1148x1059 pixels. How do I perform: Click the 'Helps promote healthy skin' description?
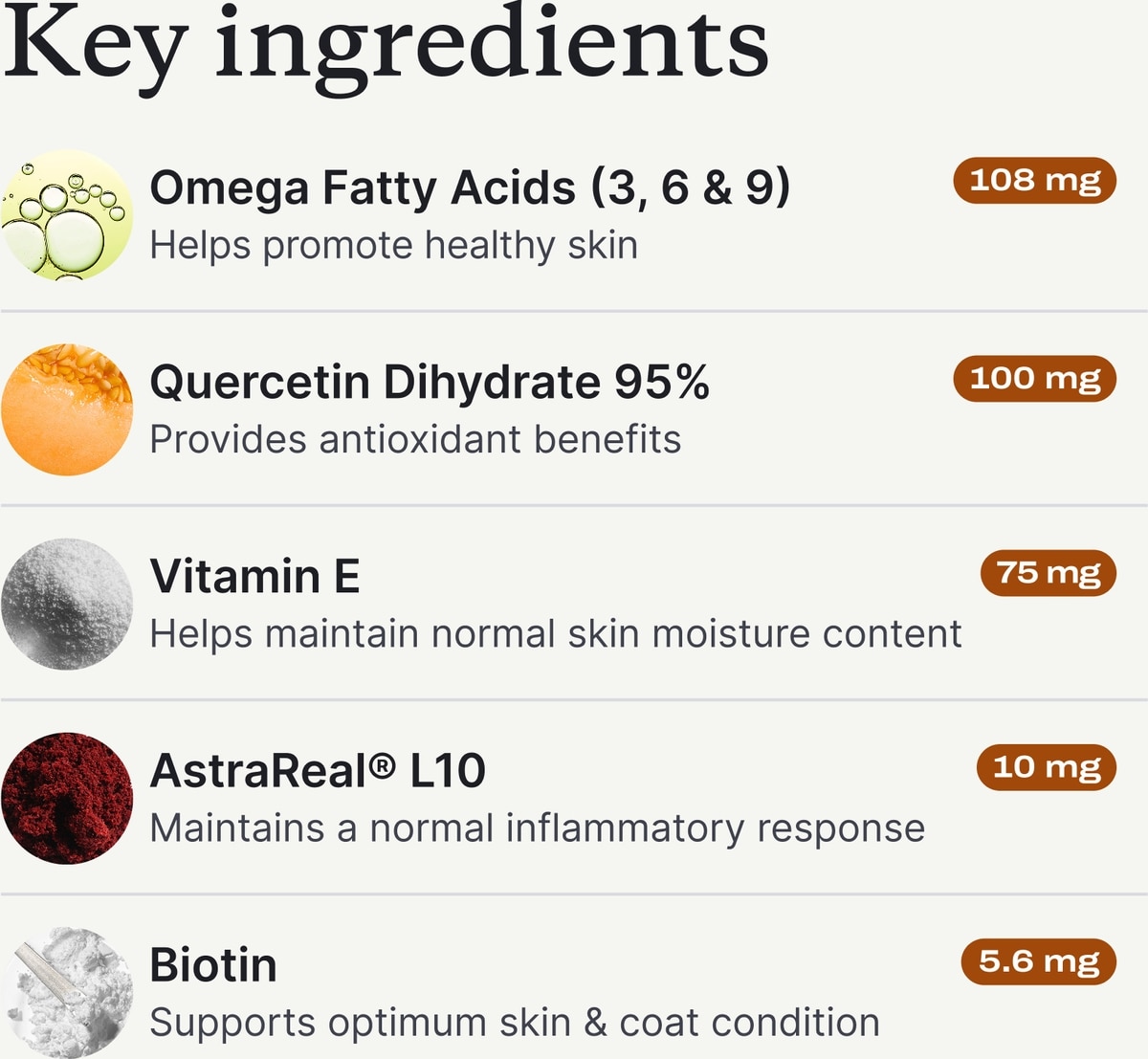[393, 246]
